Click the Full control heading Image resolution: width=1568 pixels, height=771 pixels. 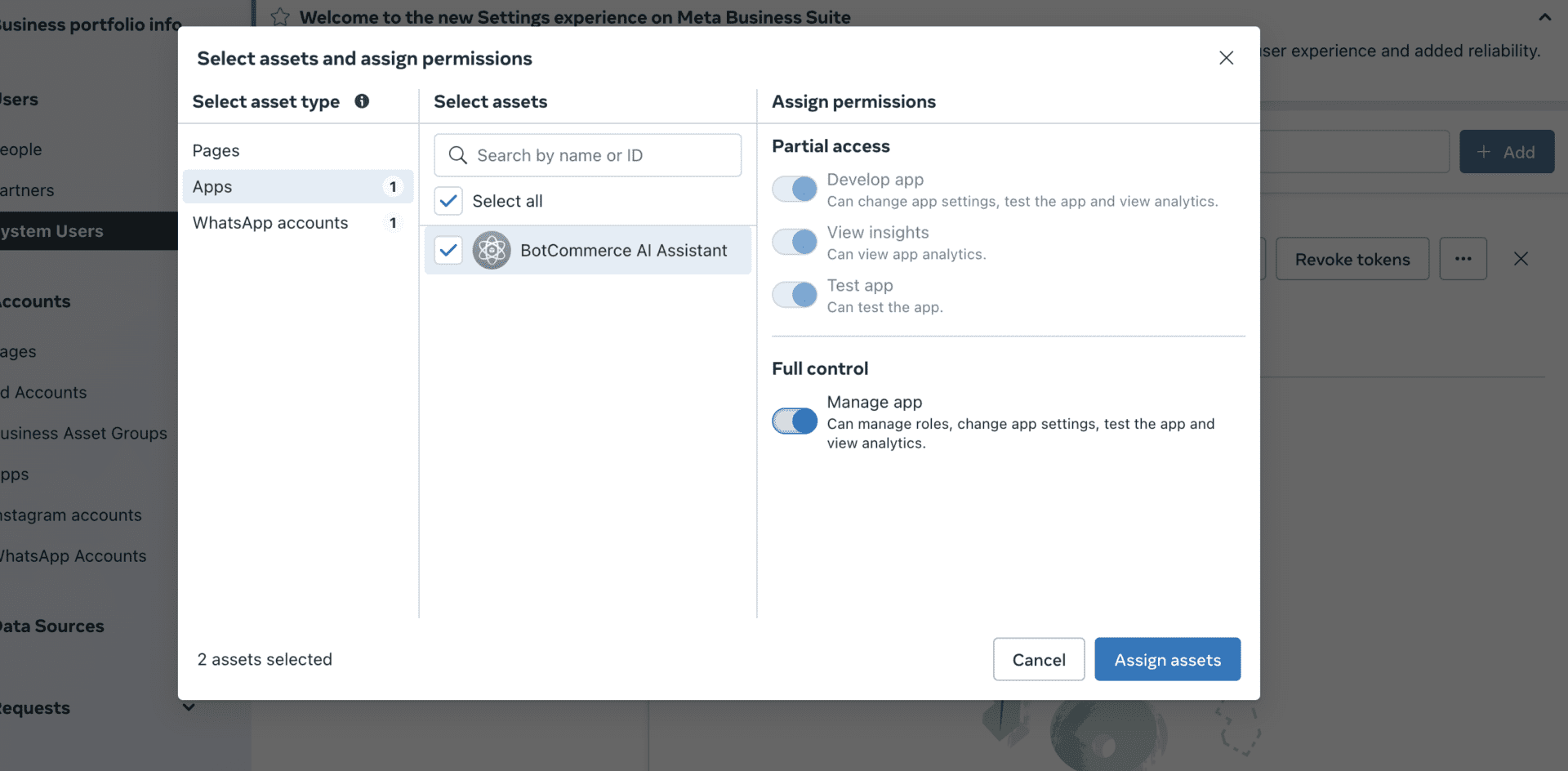820,368
